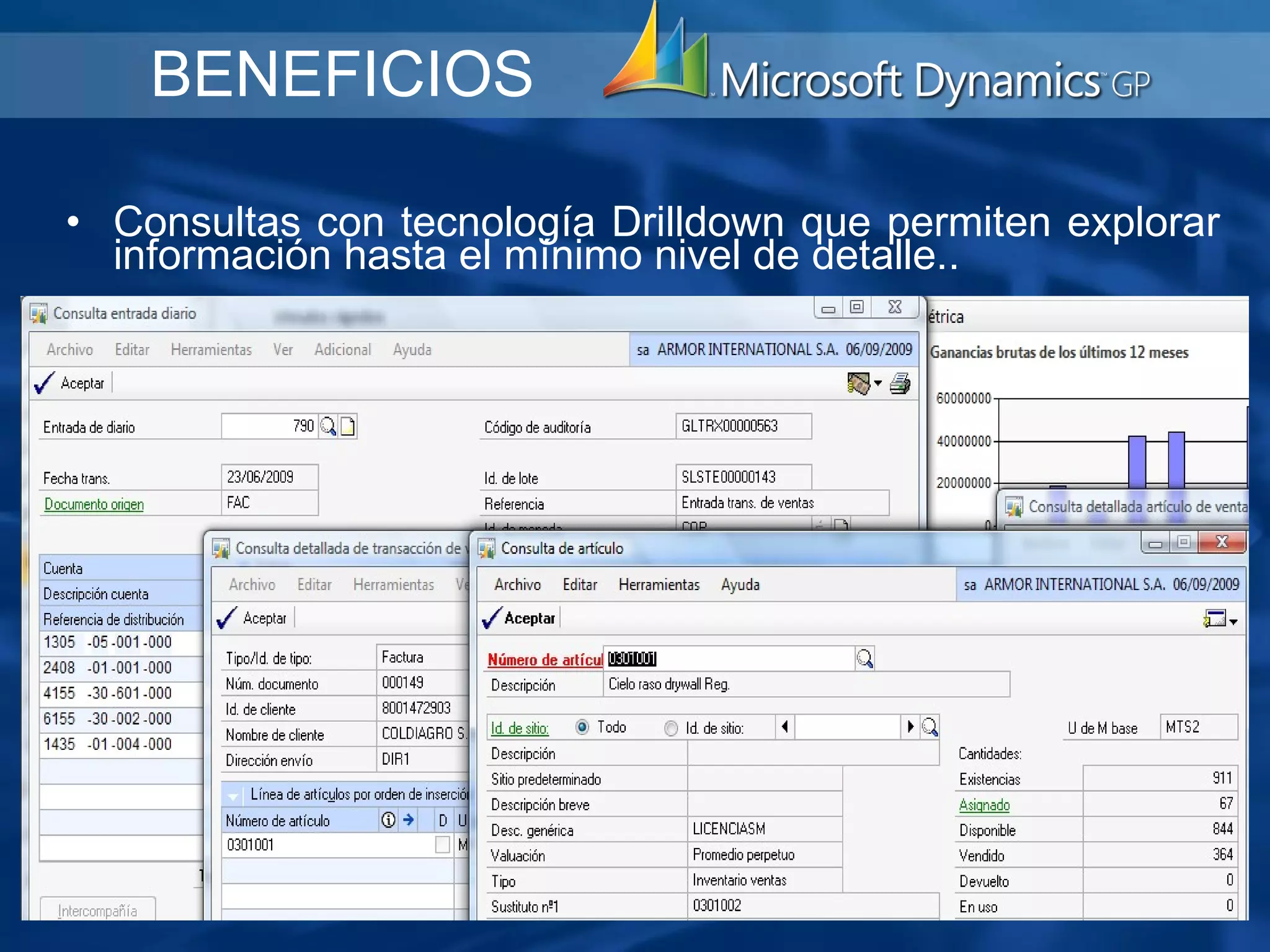
Task: Maximize the Consulta de artículo window
Action: tap(1183, 543)
